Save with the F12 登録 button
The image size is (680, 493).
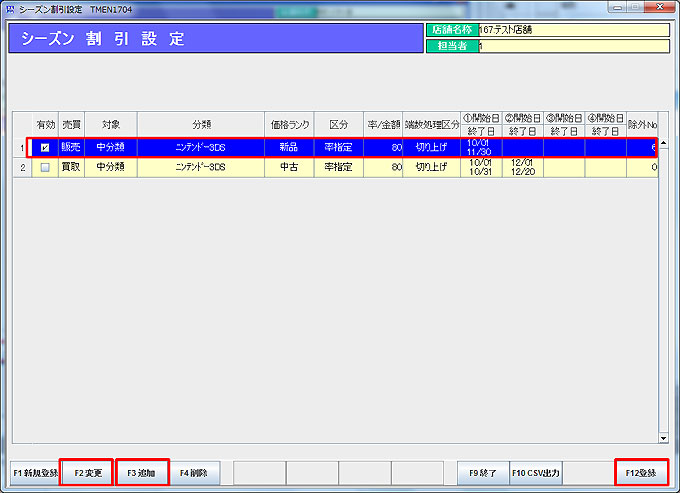pos(641,472)
